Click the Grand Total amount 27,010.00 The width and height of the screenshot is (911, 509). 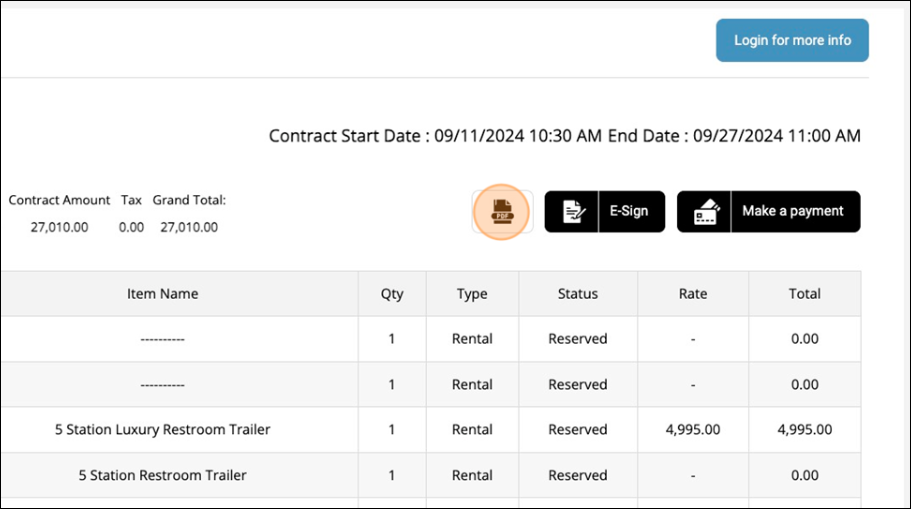(x=189, y=227)
